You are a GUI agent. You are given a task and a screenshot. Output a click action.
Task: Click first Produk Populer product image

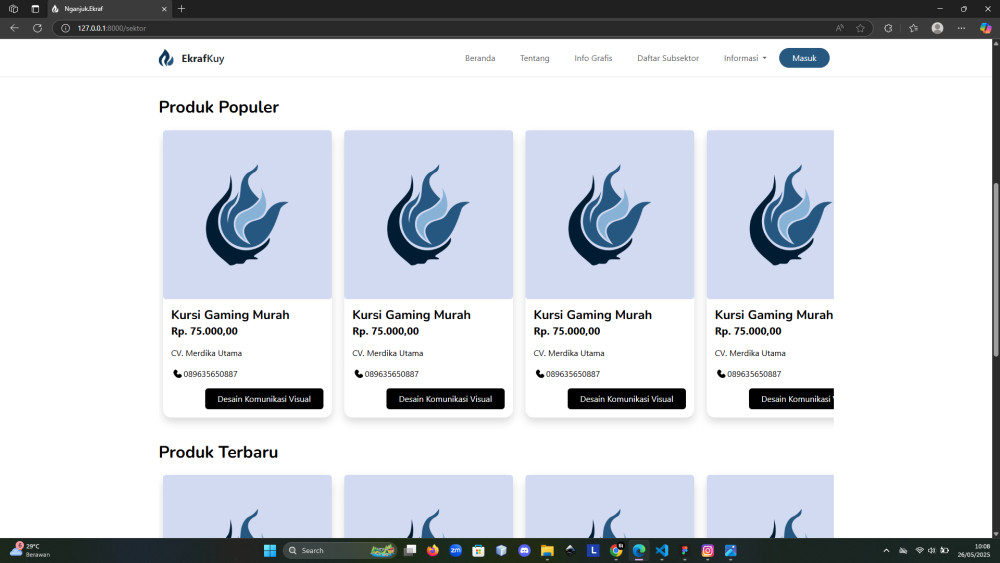pos(247,215)
